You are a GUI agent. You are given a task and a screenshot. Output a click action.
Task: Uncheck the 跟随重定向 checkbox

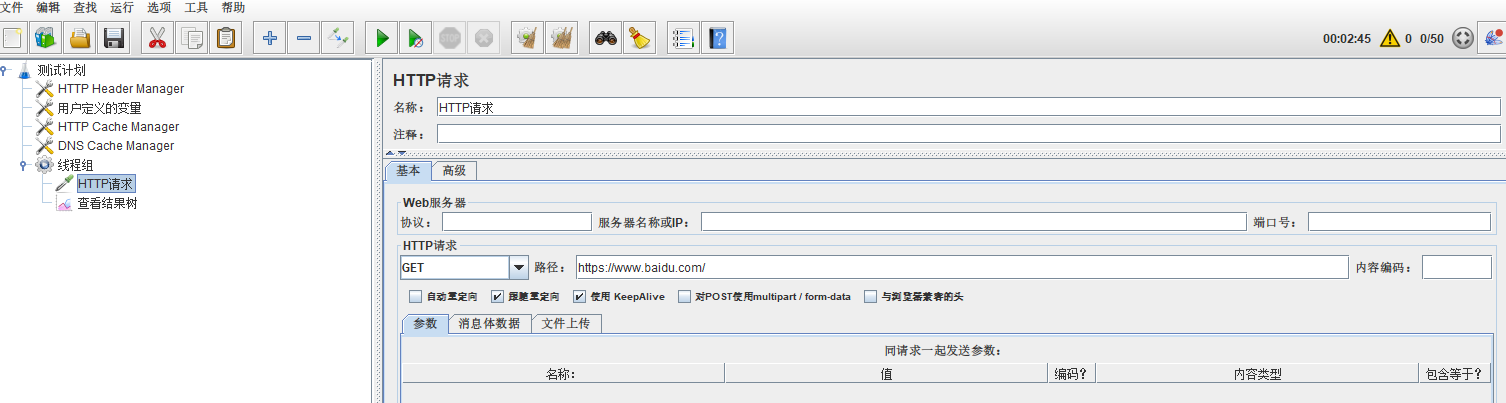click(497, 297)
